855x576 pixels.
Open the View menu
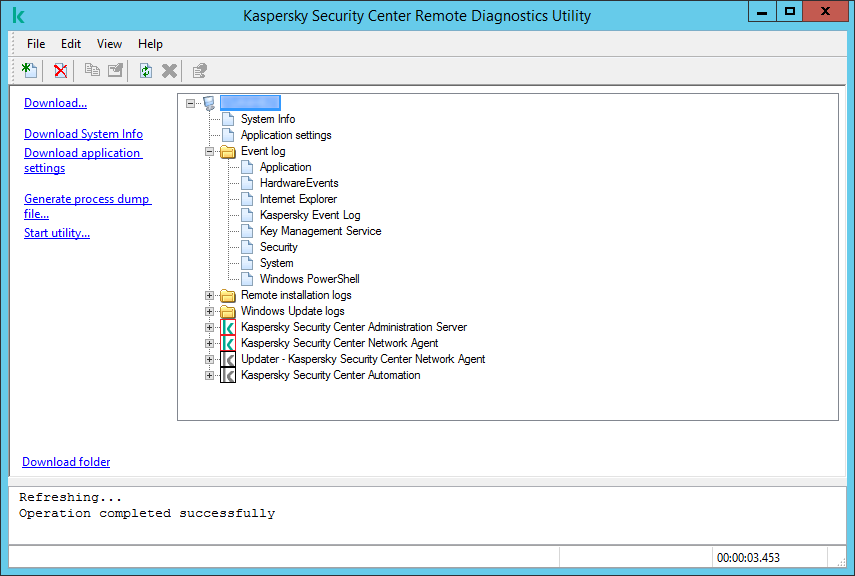click(109, 44)
